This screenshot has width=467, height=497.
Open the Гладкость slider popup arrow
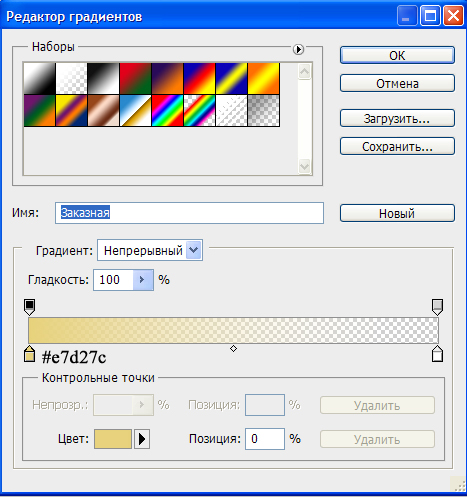tap(143, 280)
